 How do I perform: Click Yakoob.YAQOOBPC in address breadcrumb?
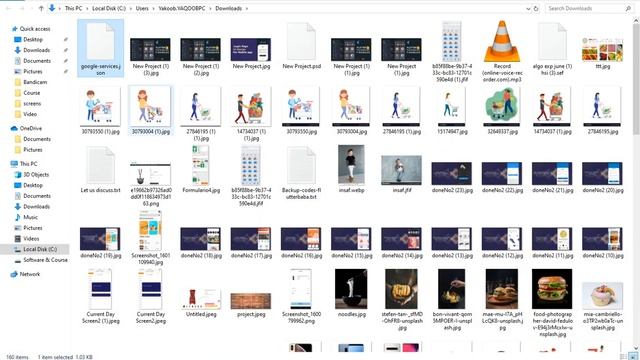tap(182, 8)
